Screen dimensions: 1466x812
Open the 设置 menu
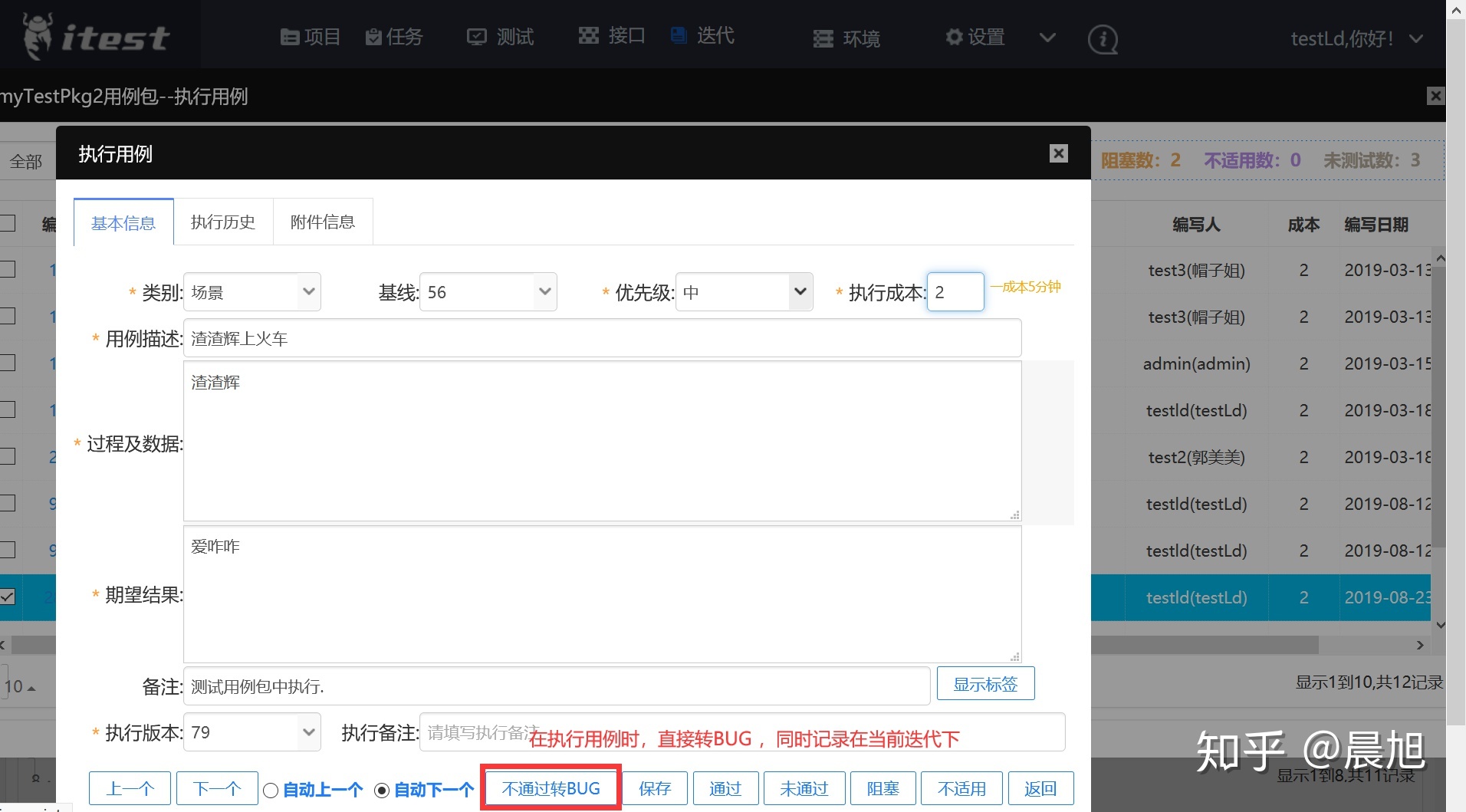click(975, 37)
